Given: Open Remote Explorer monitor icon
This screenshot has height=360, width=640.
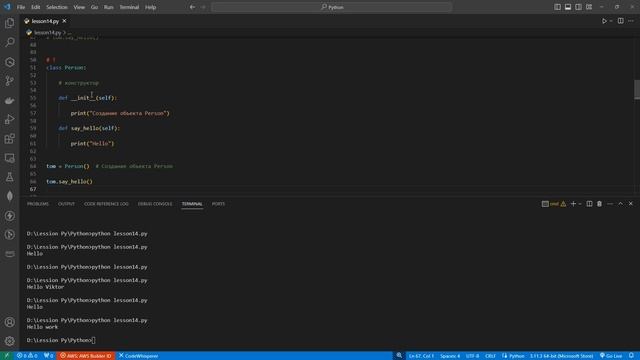Looking at the screenshot, I should (9, 158).
